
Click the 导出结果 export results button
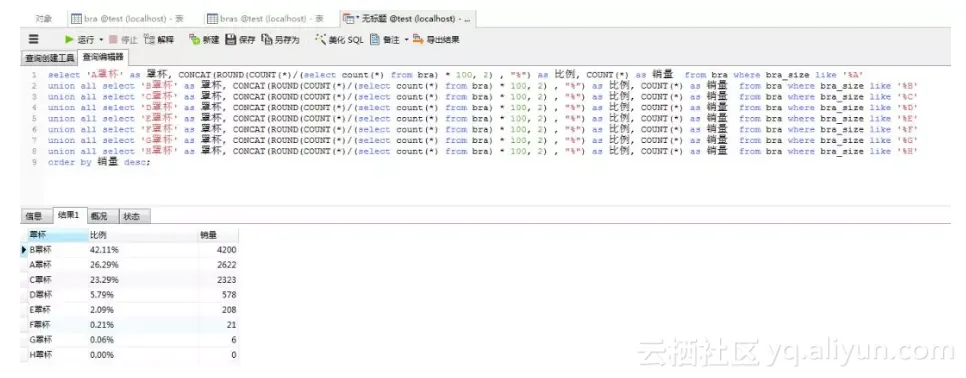click(436, 39)
